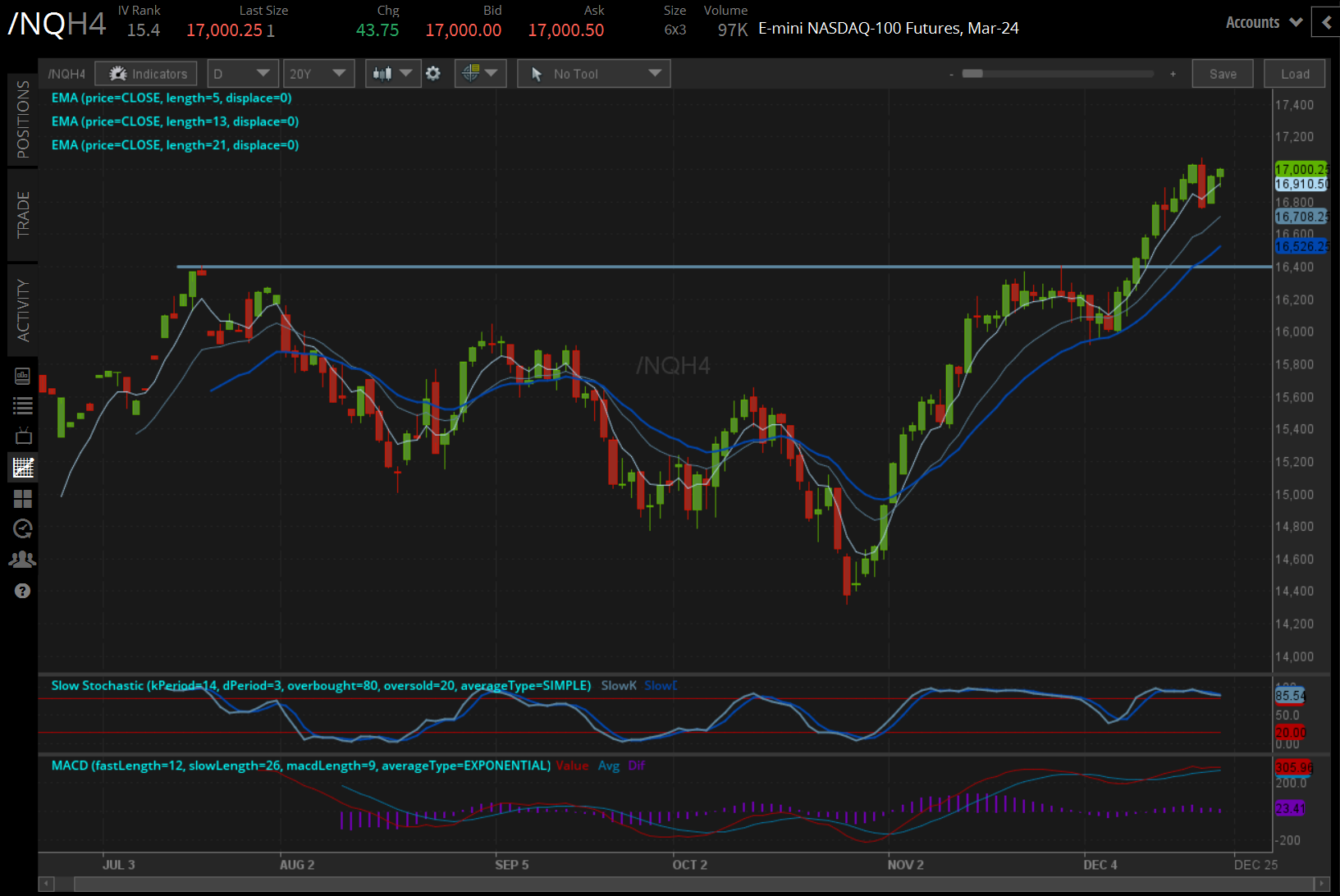The height and width of the screenshot is (896, 1340).
Task: Open the four-square grid layout icon
Action: click(x=23, y=499)
